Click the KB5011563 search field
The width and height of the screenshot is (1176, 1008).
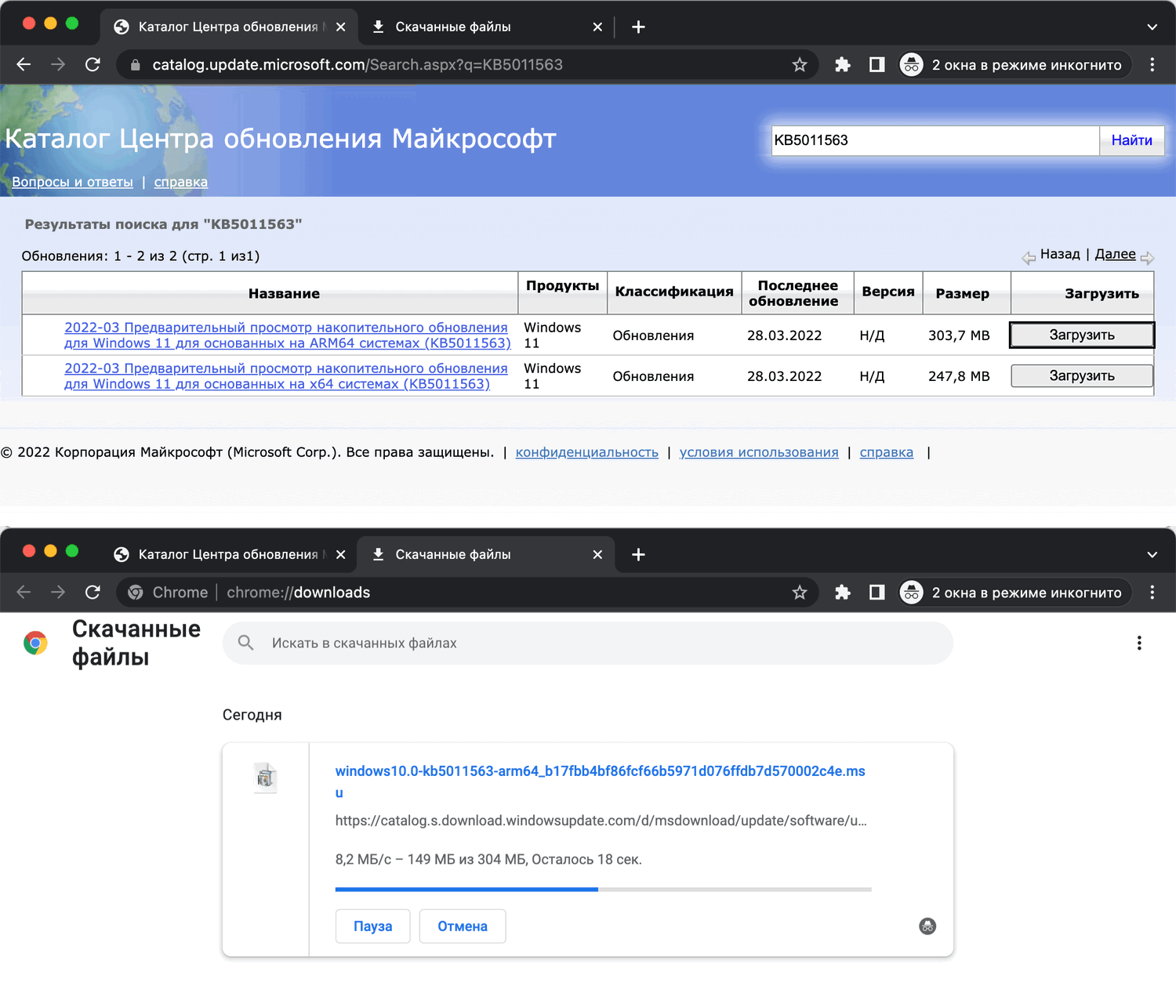tap(935, 140)
